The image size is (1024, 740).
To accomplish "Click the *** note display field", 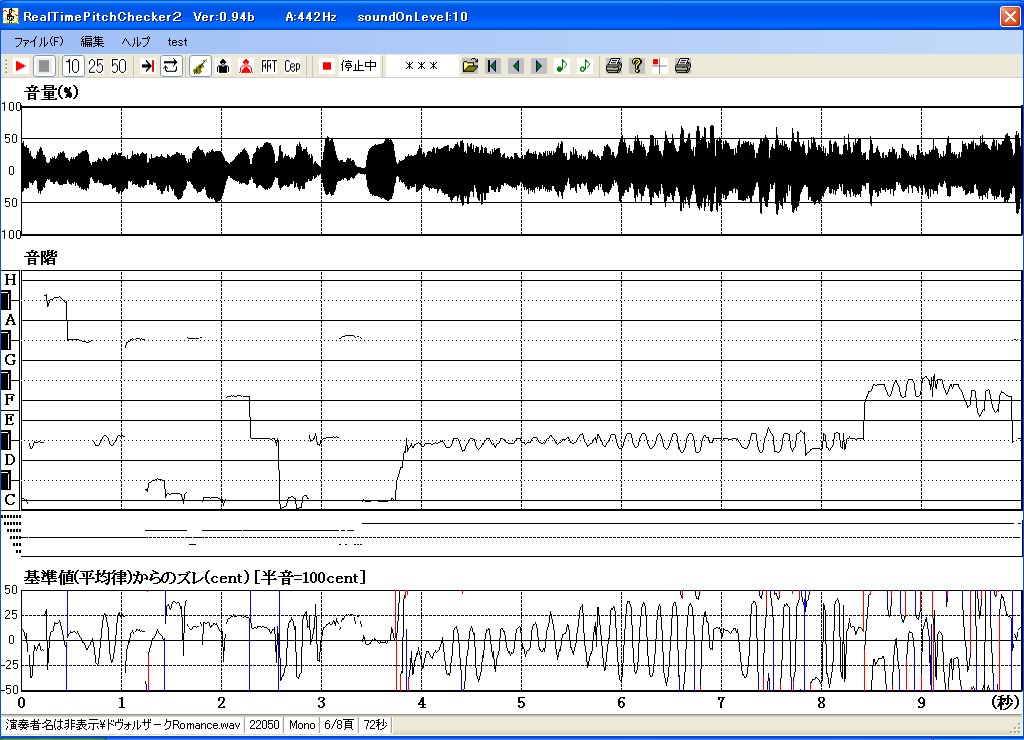I will click(421, 66).
